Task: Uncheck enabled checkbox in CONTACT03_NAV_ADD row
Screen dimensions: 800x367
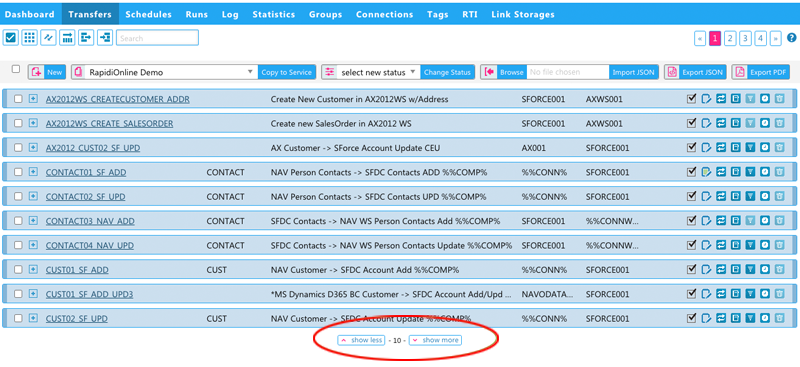Action: point(692,221)
